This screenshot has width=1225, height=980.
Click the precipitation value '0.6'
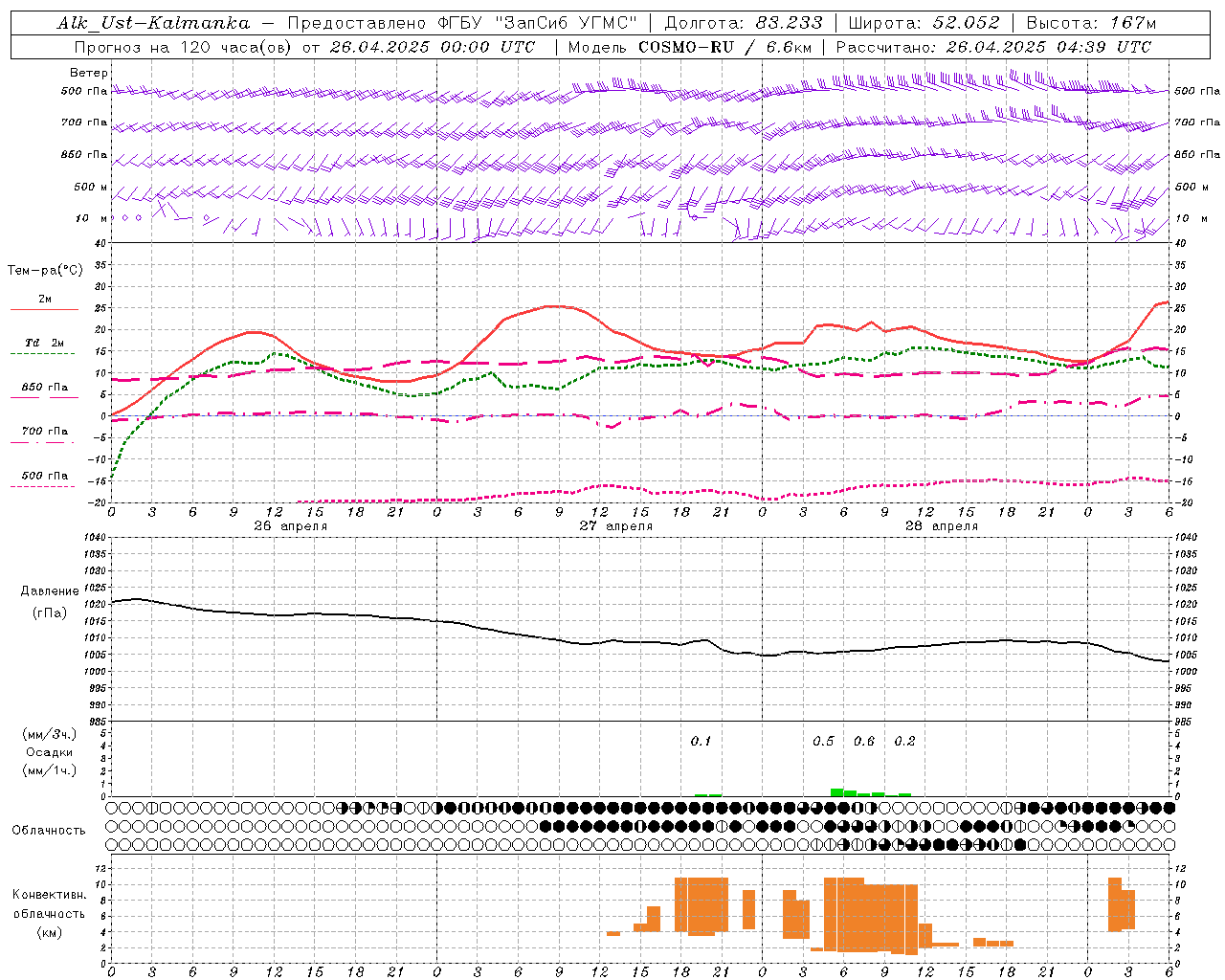click(x=863, y=741)
